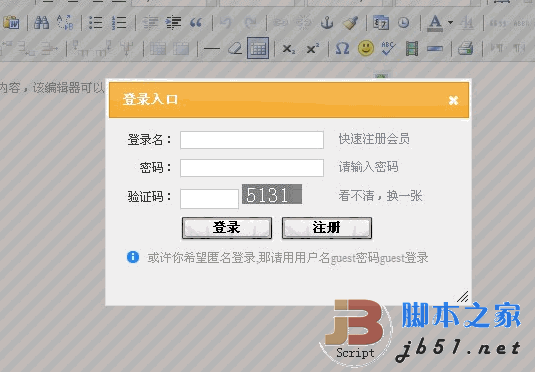Insert a bulleted list from the toolbar
This screenshot has width=535, height=372.
(96, 23)
